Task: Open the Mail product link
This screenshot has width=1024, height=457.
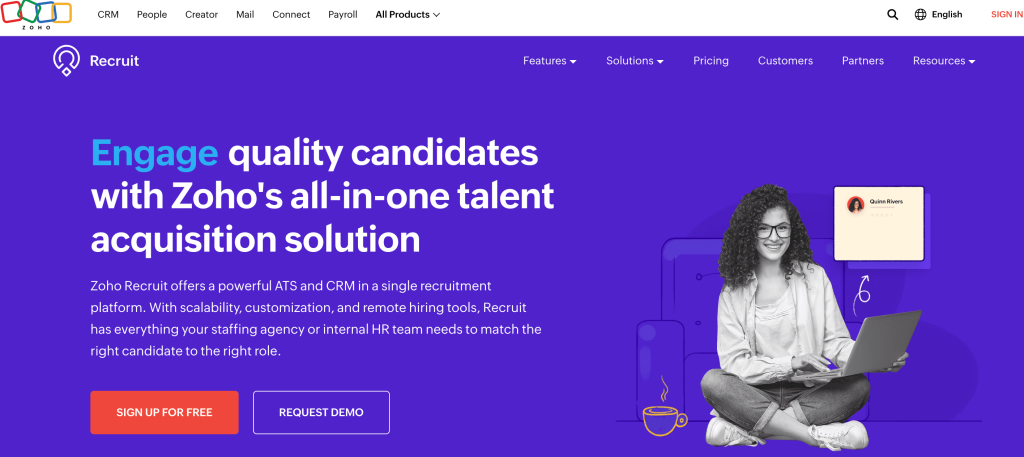Action: pyautogui.click(x=245, y=14)
